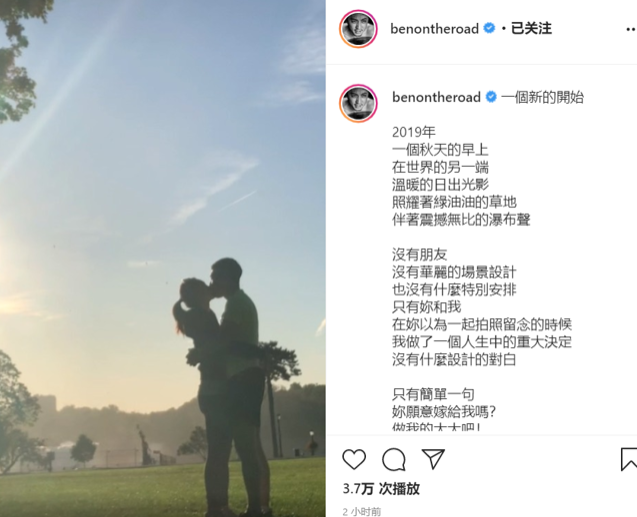
Task: Open benontheroad profile from header username
Action: click(x=434, y=28)
